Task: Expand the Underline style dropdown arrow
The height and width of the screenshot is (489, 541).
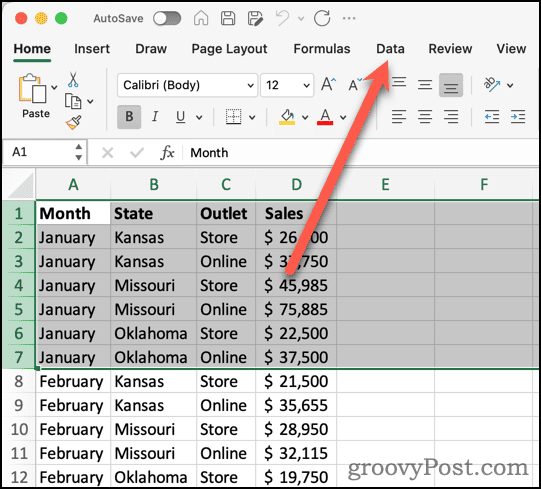Action: point(199,118)
